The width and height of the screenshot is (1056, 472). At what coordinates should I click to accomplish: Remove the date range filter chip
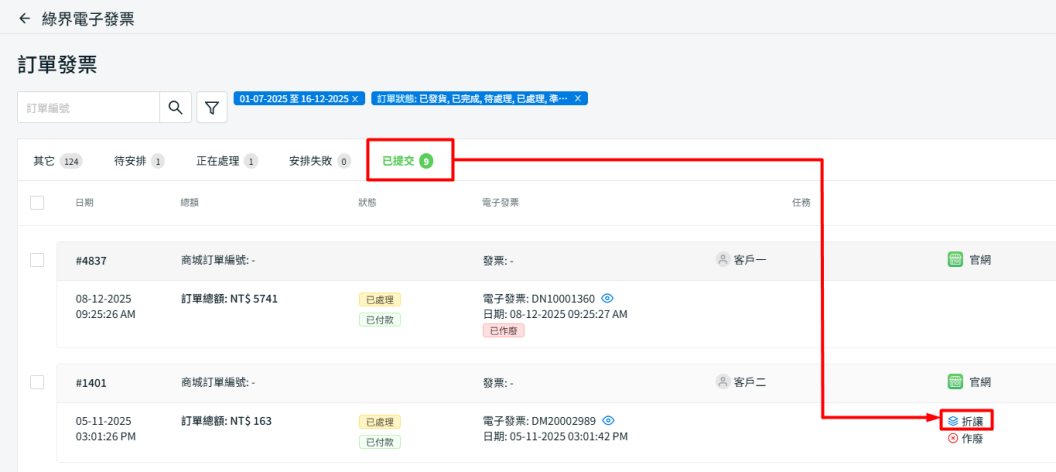[x=355, y=99]
